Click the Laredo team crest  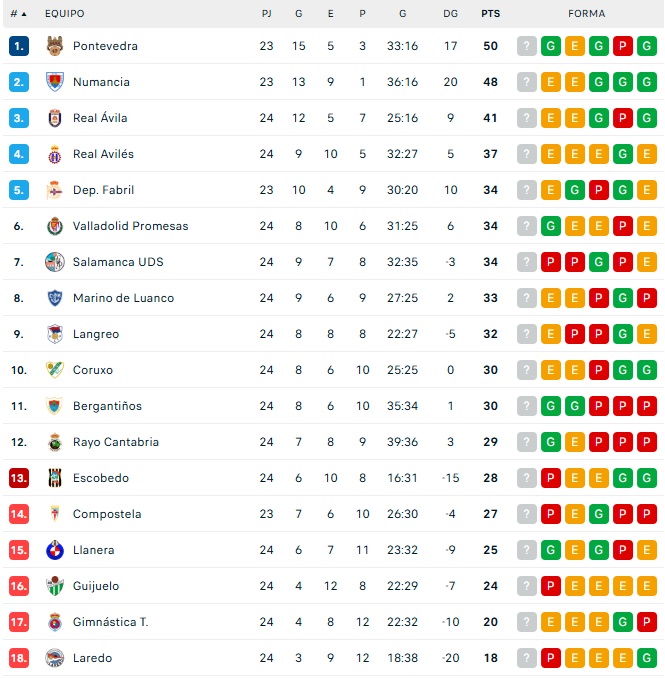pyautogui.click(x=55, y=658)
